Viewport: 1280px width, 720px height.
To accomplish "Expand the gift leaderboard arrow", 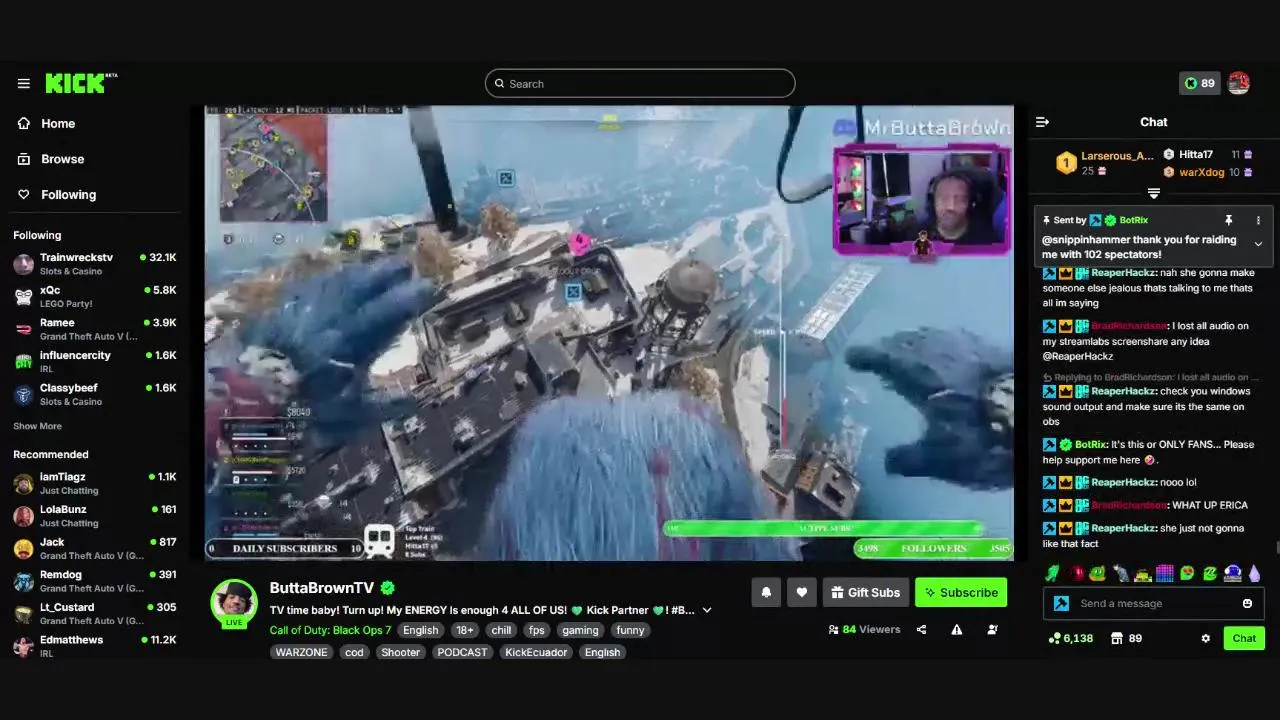I will (1153, 193).
